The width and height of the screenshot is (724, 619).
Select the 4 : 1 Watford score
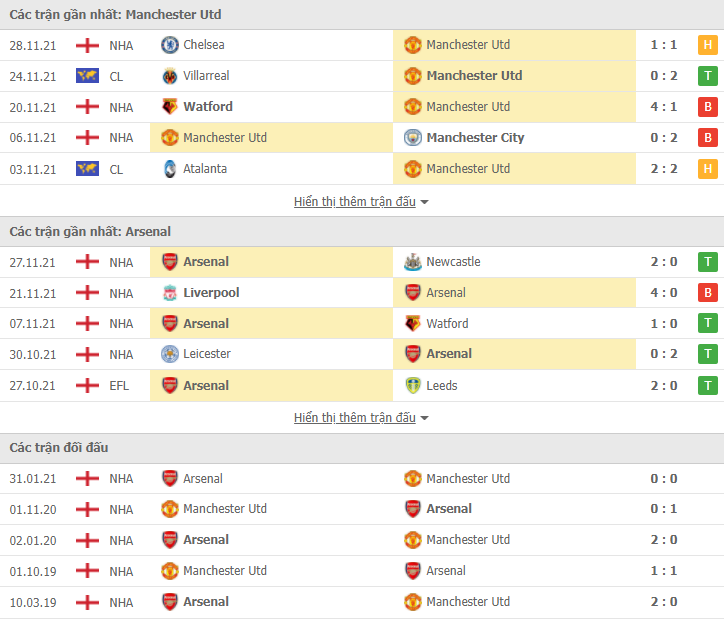tap(664, 107)
